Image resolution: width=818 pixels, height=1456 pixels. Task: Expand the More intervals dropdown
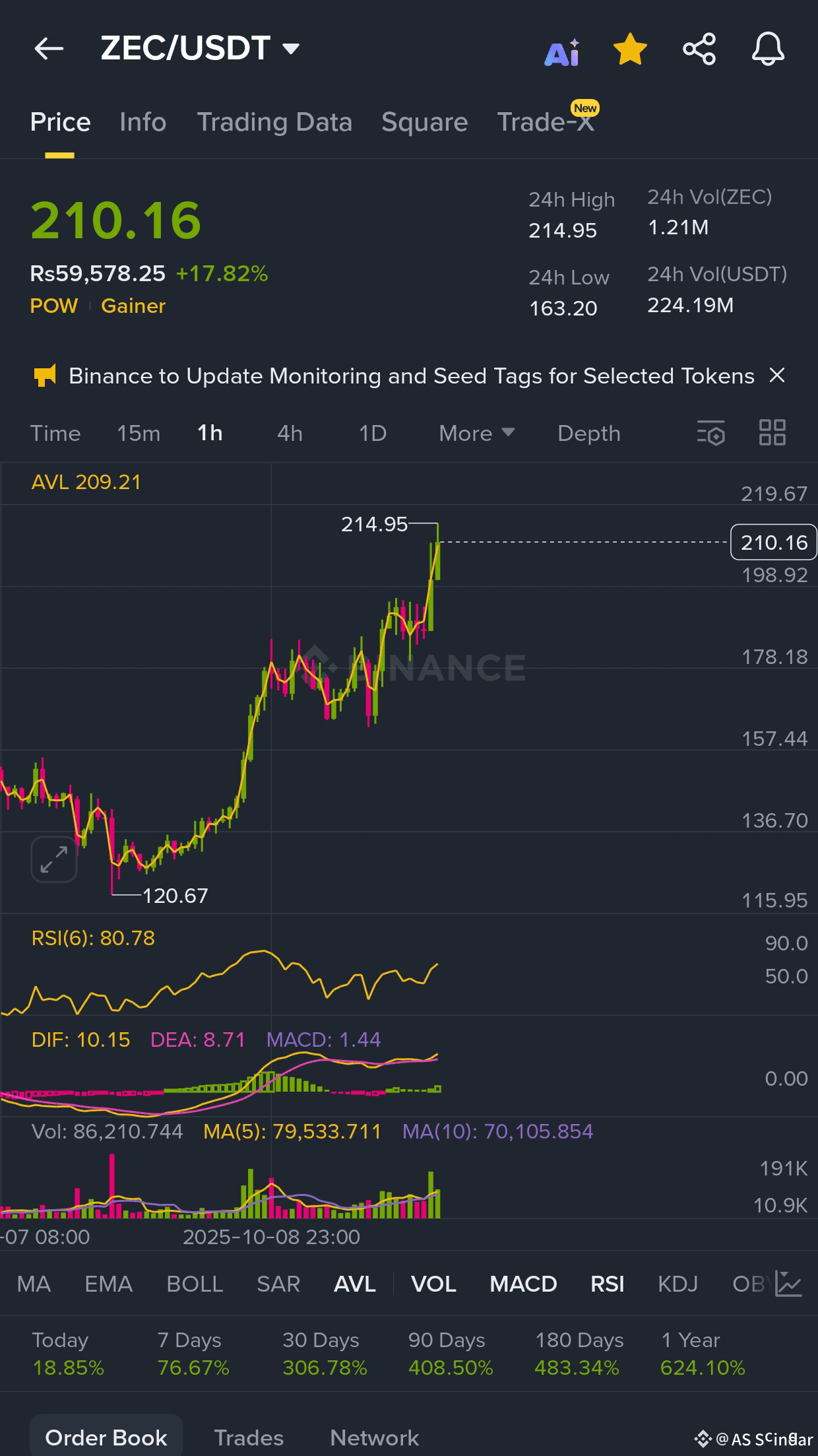coord(477,434)
